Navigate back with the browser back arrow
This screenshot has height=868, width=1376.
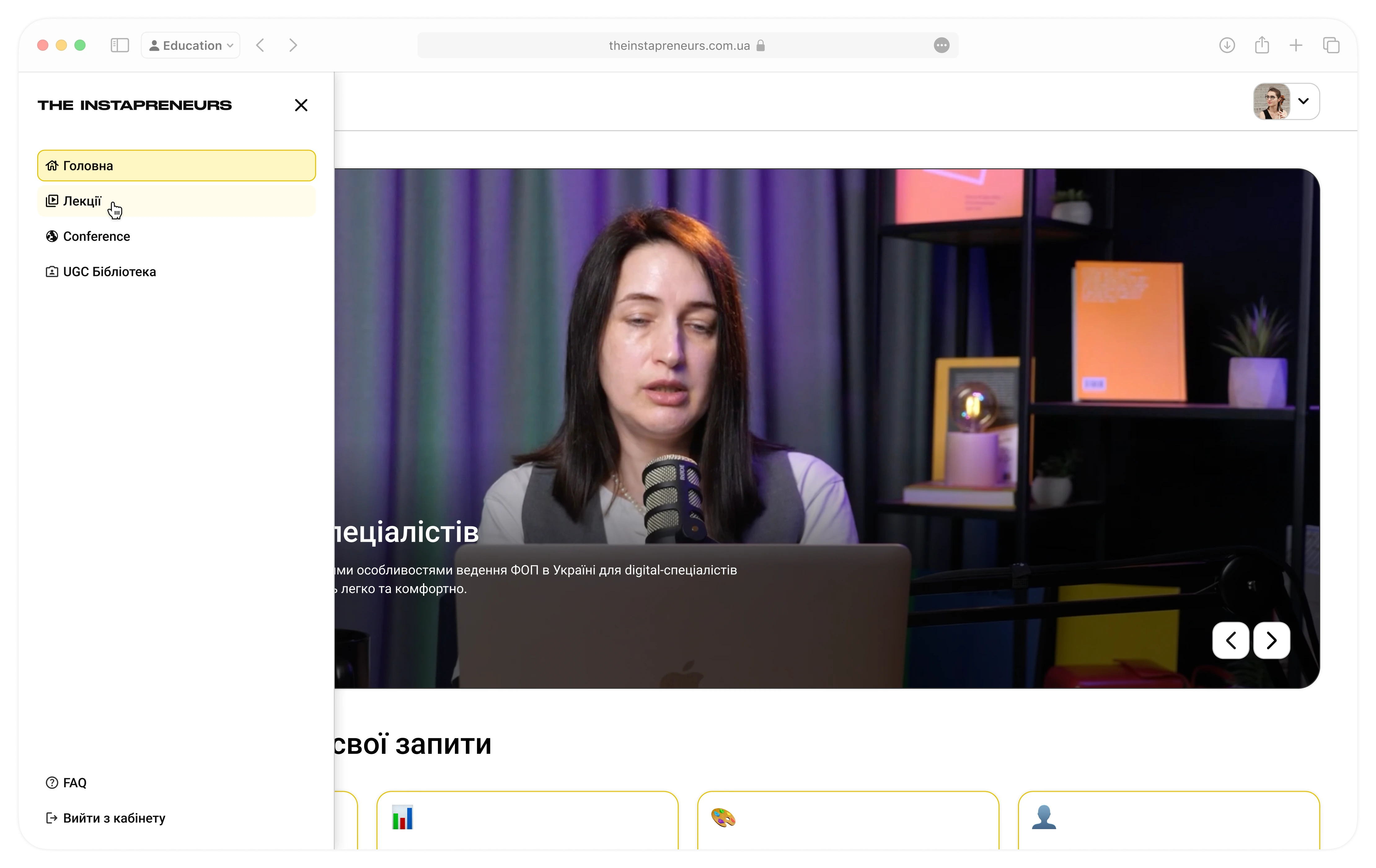pyautogui.click(x=261, y=45)
